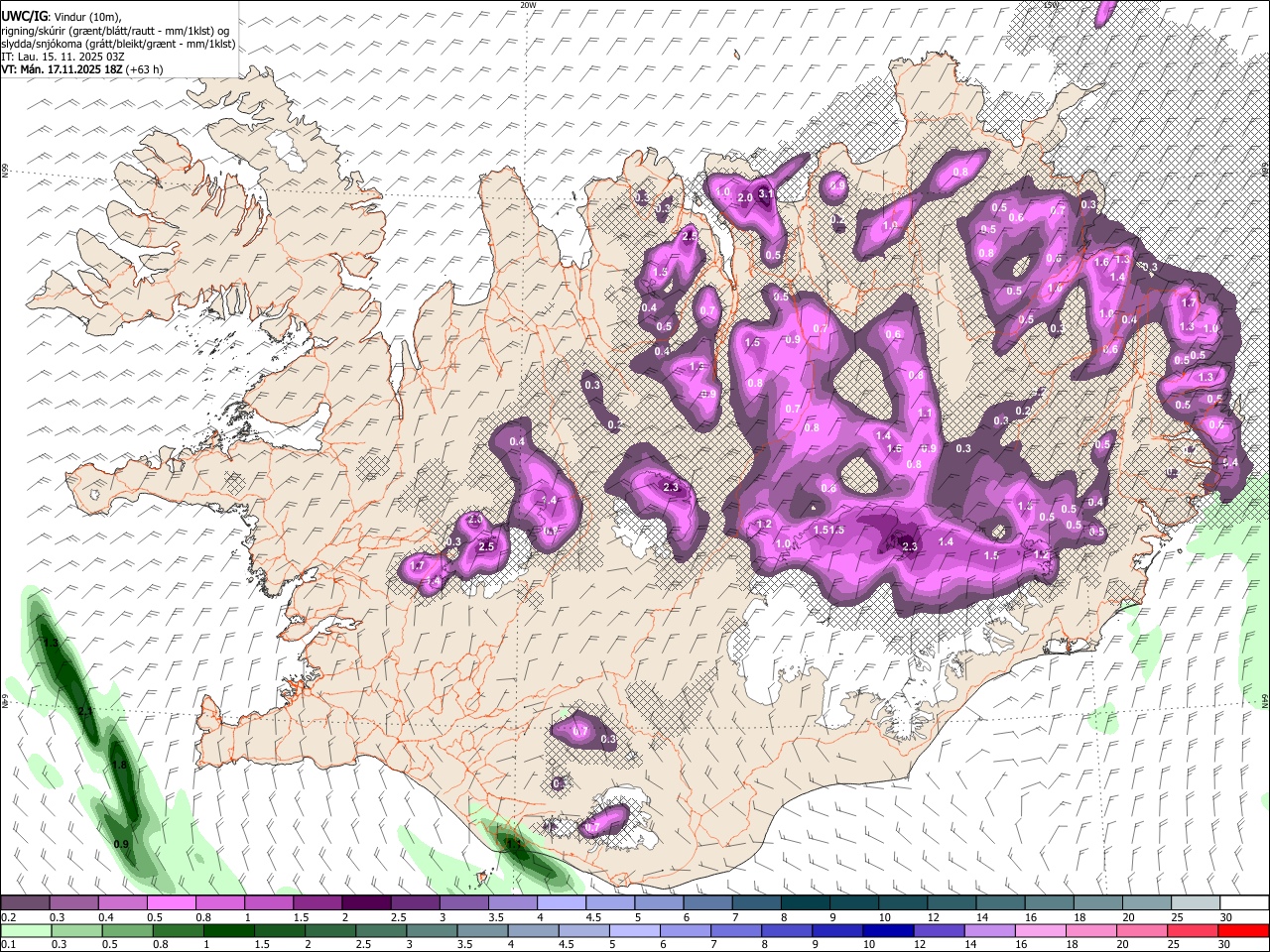This screenshot has width=1270, height=952.
Task: Click the '0.1' label in the lower legend
Action: 8,945
